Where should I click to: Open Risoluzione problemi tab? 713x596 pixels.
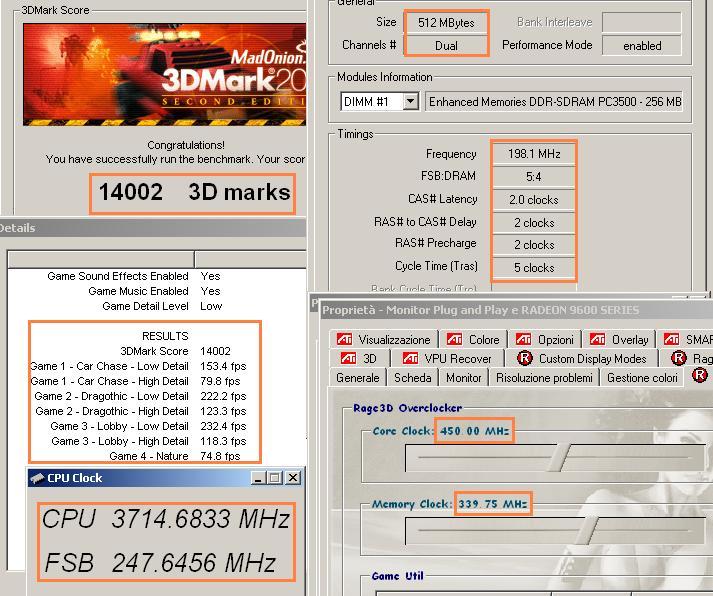pyautogui.click(x=544, y=378)
